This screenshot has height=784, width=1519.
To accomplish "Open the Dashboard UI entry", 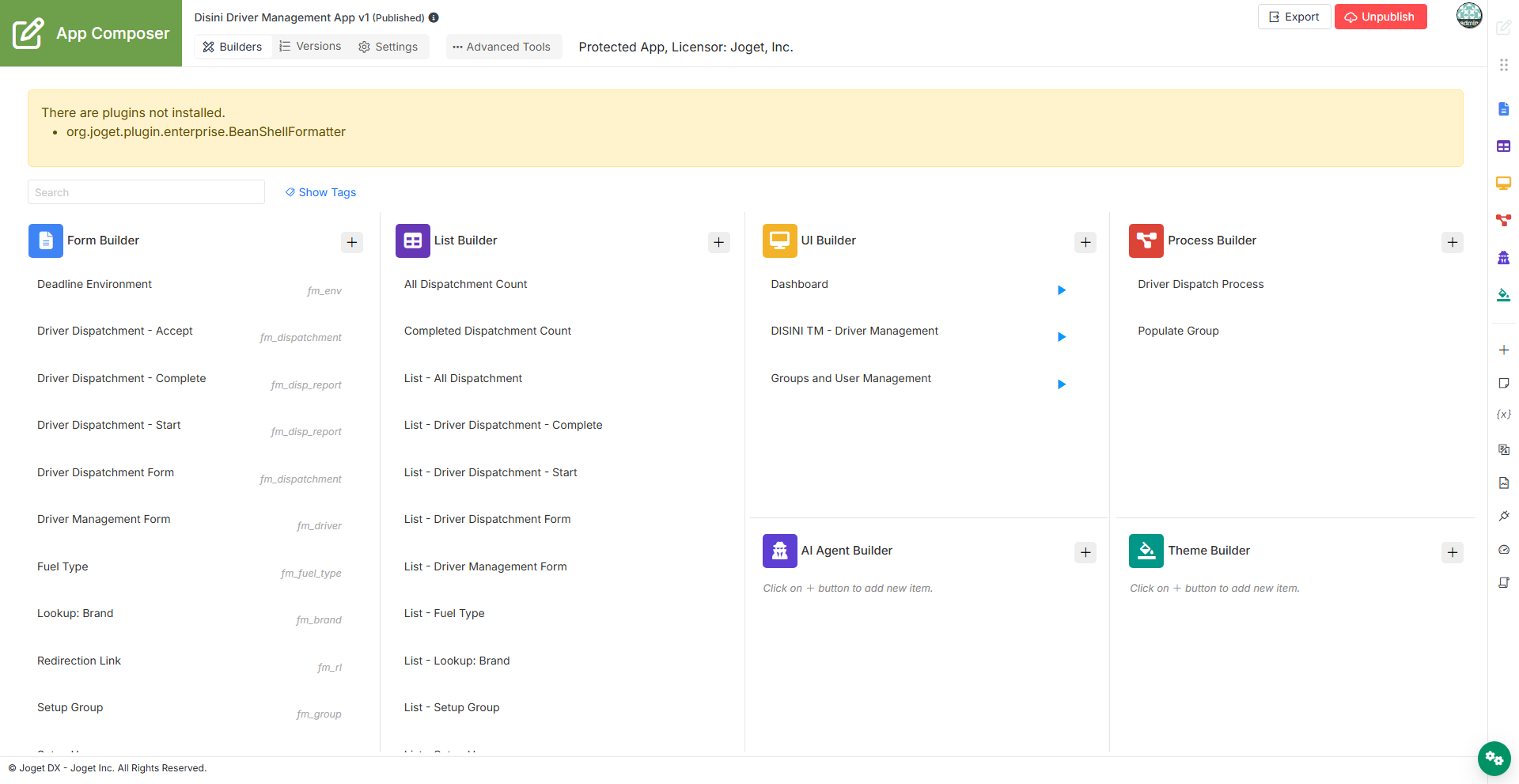I will click(x=799, y=284).
